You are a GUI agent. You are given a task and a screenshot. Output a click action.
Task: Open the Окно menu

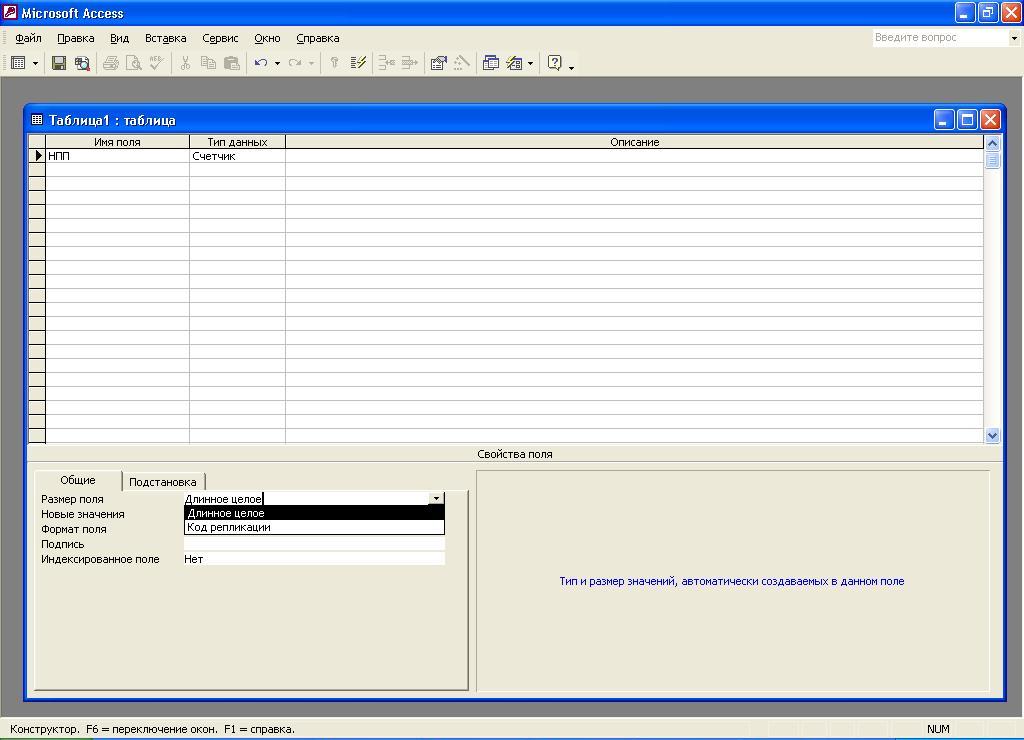[x=267, y=38]
